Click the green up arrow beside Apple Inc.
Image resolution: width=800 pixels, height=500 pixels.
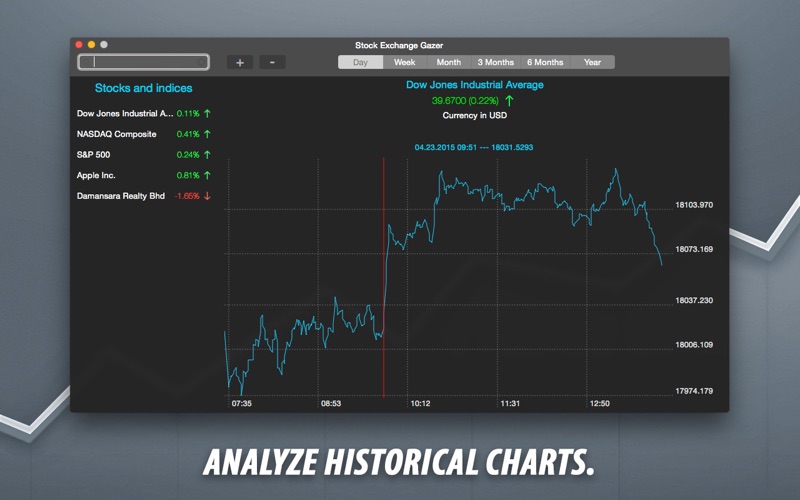207,175
